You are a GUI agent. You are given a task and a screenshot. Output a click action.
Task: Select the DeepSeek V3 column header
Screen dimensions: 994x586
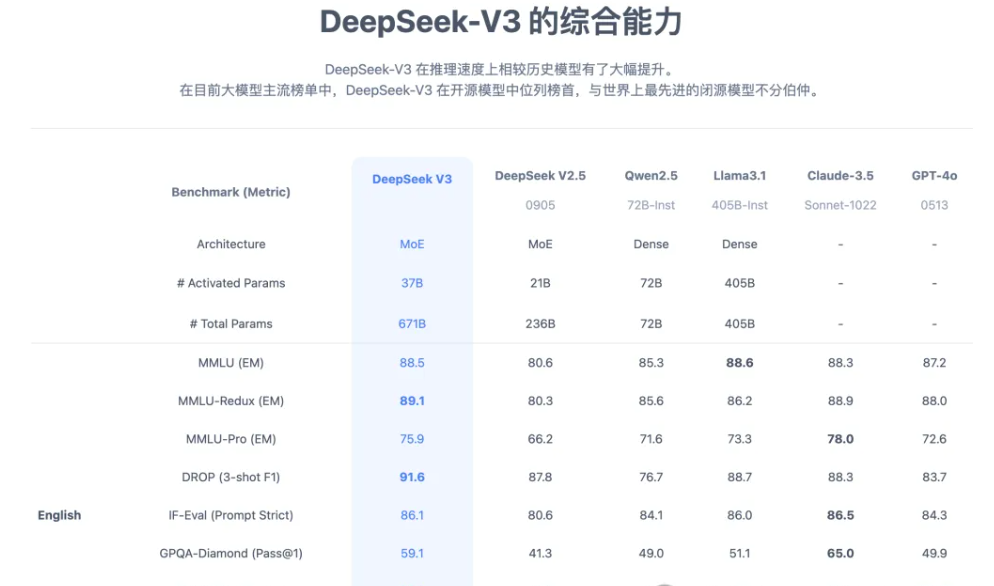click(x=412, y=179)
